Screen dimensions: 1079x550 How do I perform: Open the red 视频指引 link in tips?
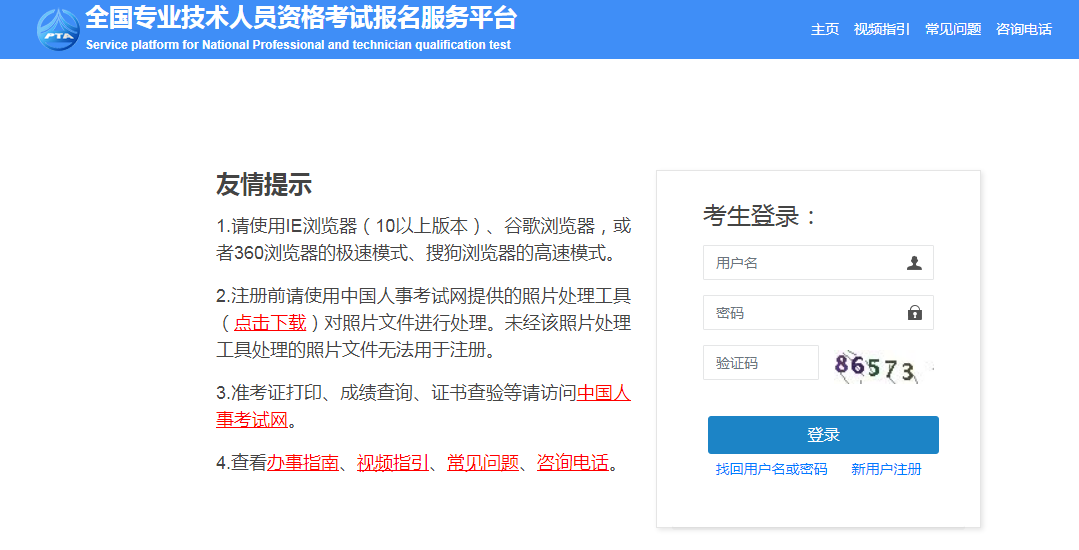(393, 463)
